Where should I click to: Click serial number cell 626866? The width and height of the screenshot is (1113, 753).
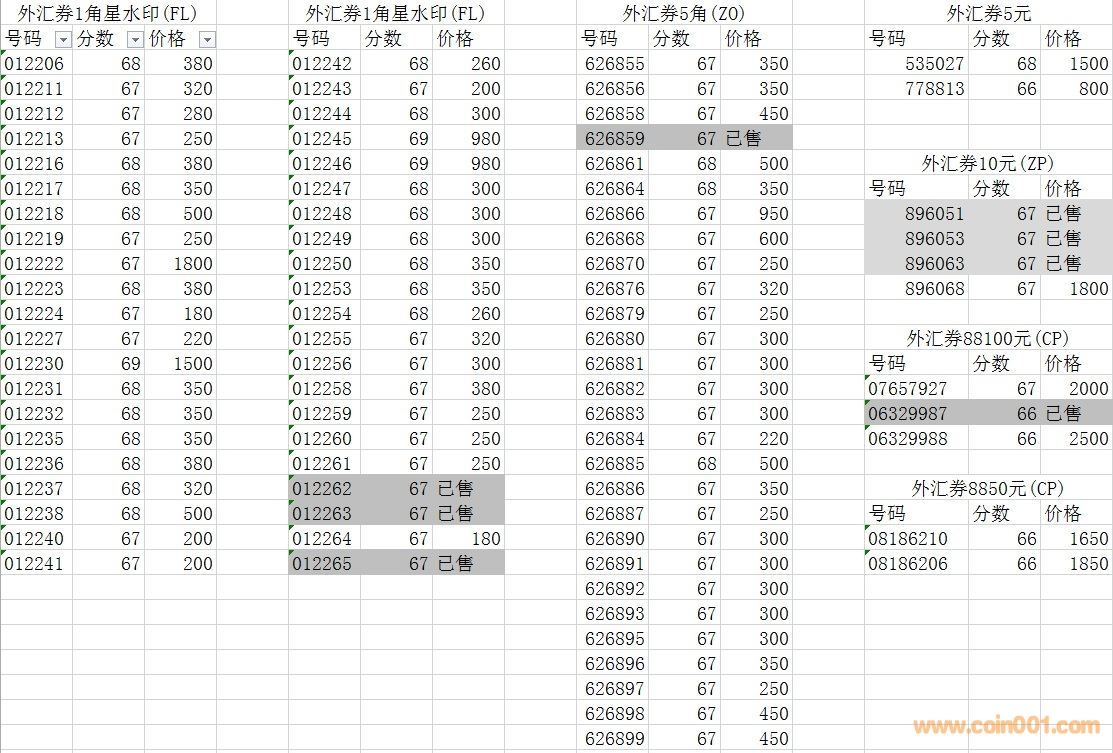click(x=615, y=214)
